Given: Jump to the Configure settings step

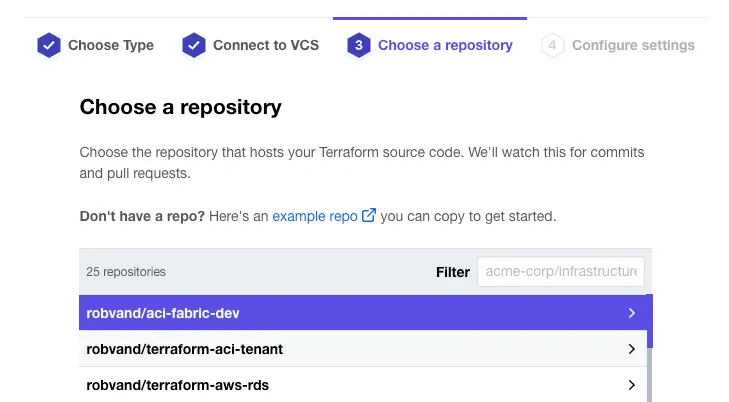Looking at the screenshot, I should coord(633,45).
